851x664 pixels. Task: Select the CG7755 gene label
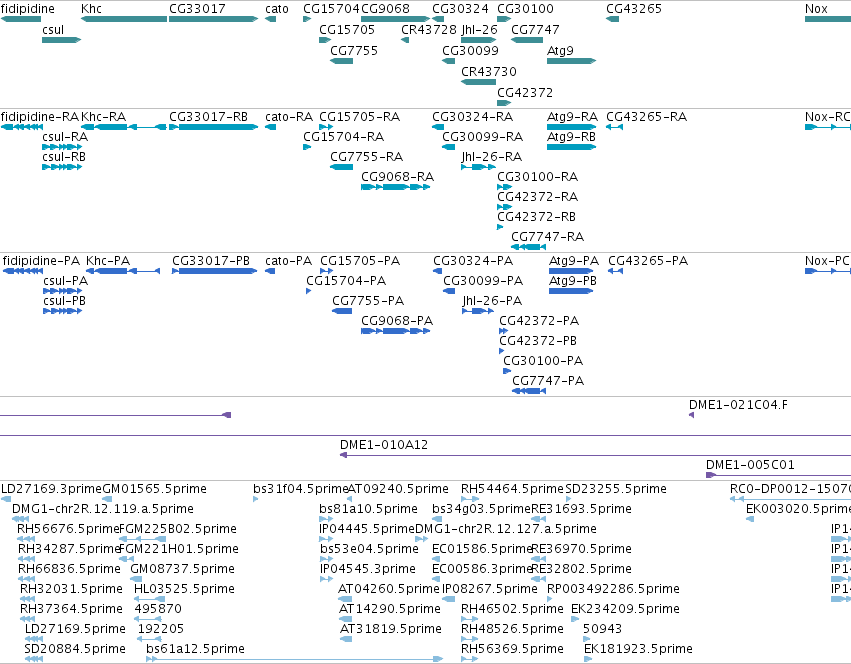click(x=354, y=51)
